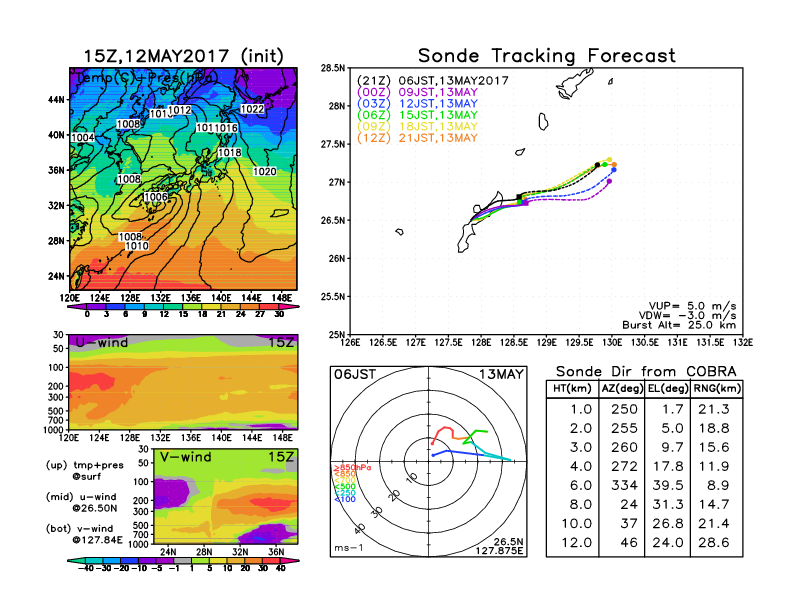Click the "44N" label on temperature map
This screenshot has height=612, width=792.
tap(56, 100)
